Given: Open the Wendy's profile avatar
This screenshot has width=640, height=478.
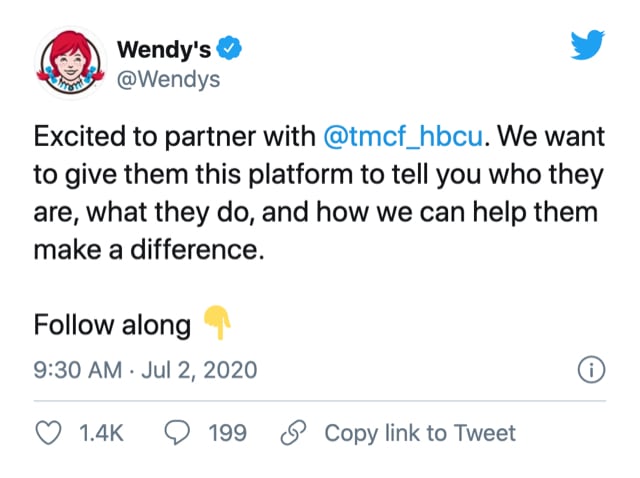Looking at the screenshot, I should pyautogui.click(x=70, y=62).
